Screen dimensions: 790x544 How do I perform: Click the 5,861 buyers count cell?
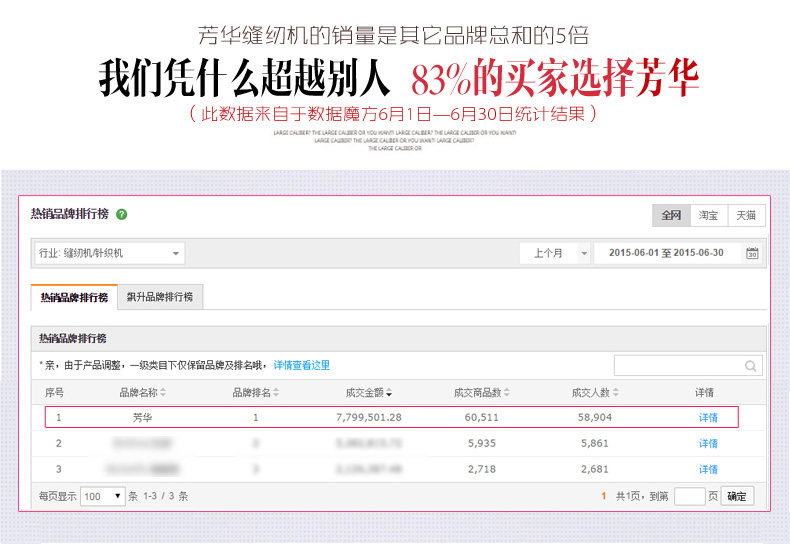click(595, 443)
